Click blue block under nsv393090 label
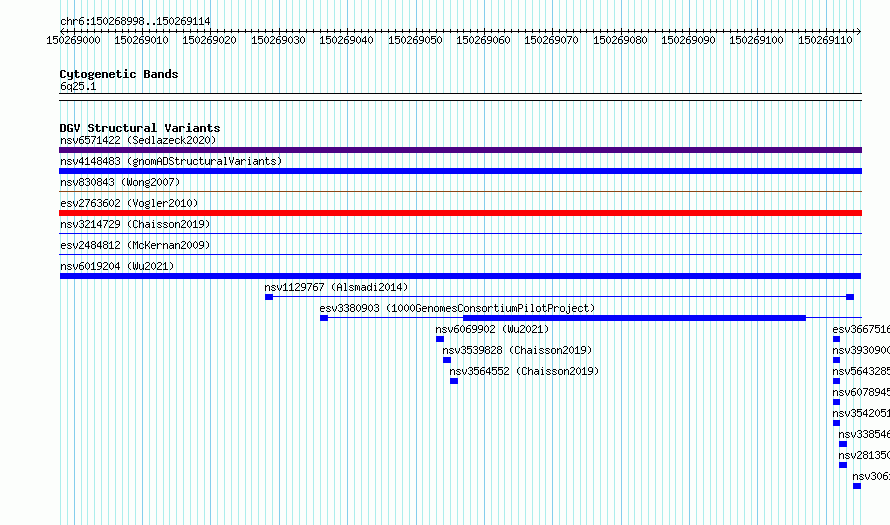Image resolution: width=890 pixels, height=525 pixels. 836,360
